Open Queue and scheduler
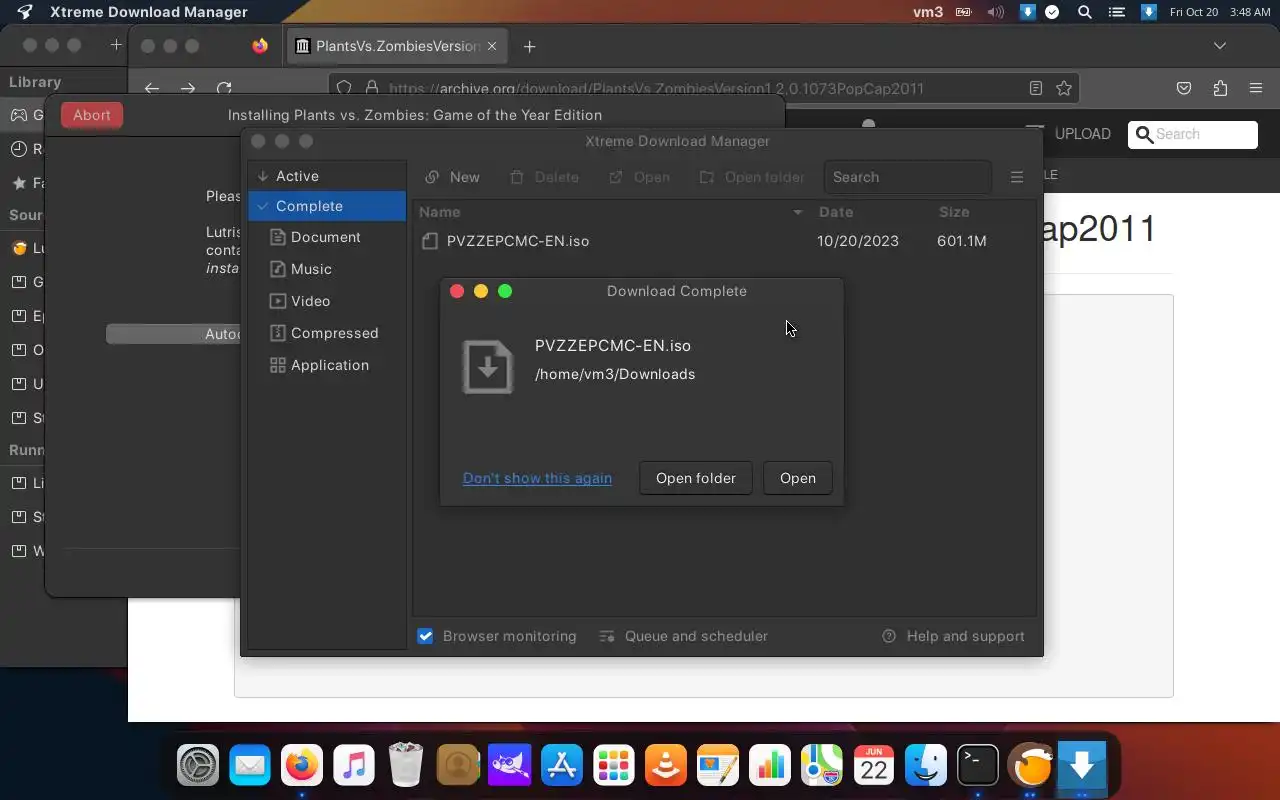Screen dimensions: 1280x800 684,636
